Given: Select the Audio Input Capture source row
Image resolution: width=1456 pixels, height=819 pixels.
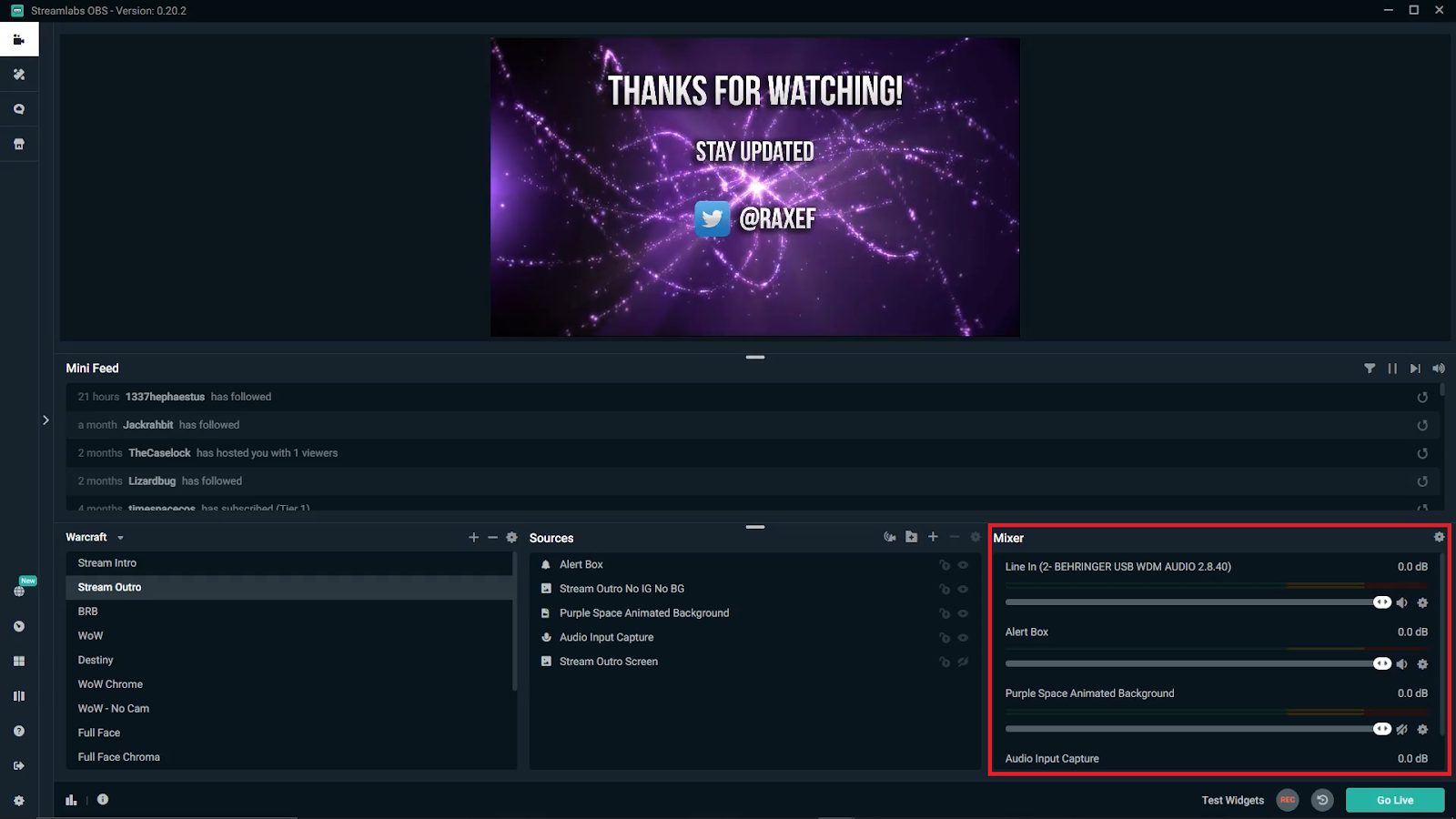Looking at the screenshot, I should coord(755,638).
